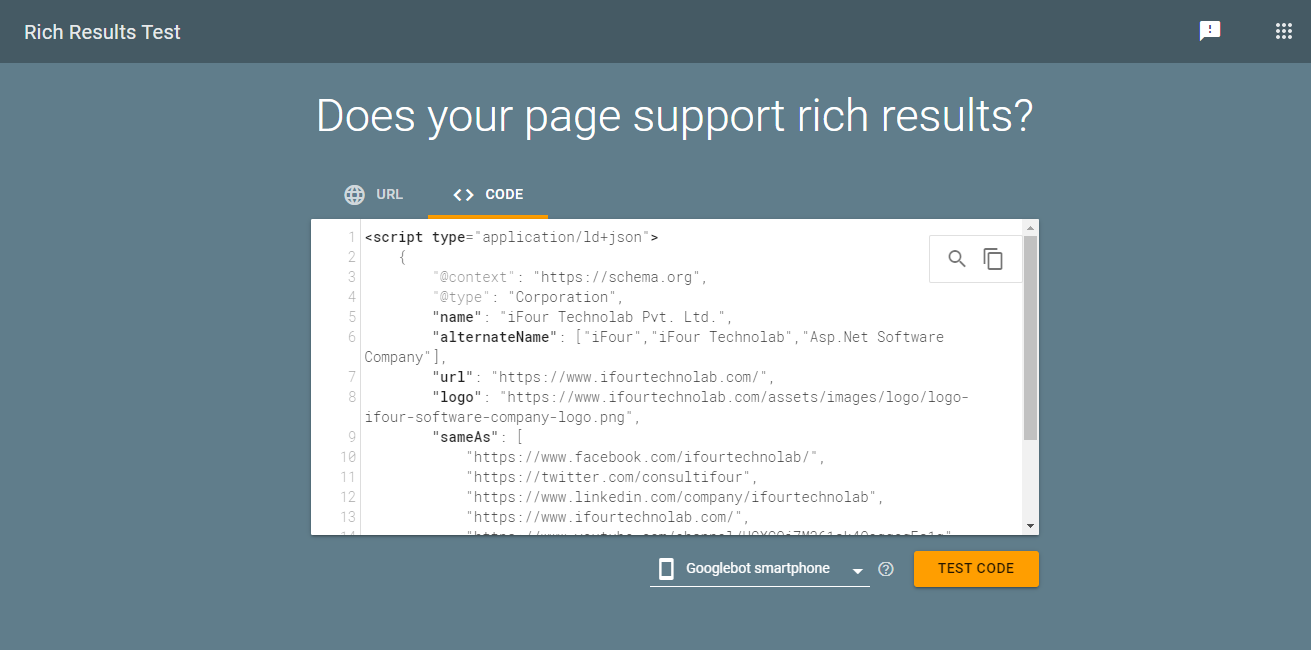Viewport: 1311px width, 650px height.
Task: Click the scrollbar up arrow
Action: click(1030, 227)
